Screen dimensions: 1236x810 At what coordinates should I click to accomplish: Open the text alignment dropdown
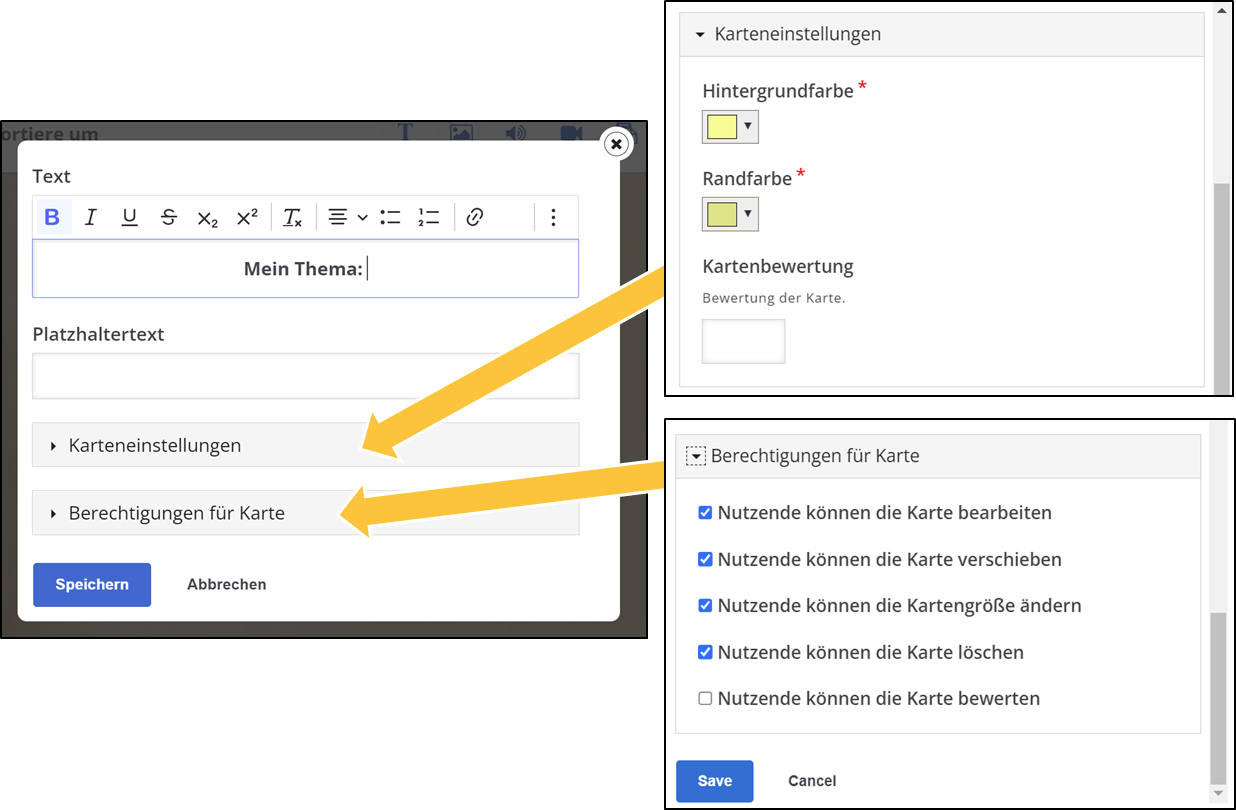tap(348, 217)
